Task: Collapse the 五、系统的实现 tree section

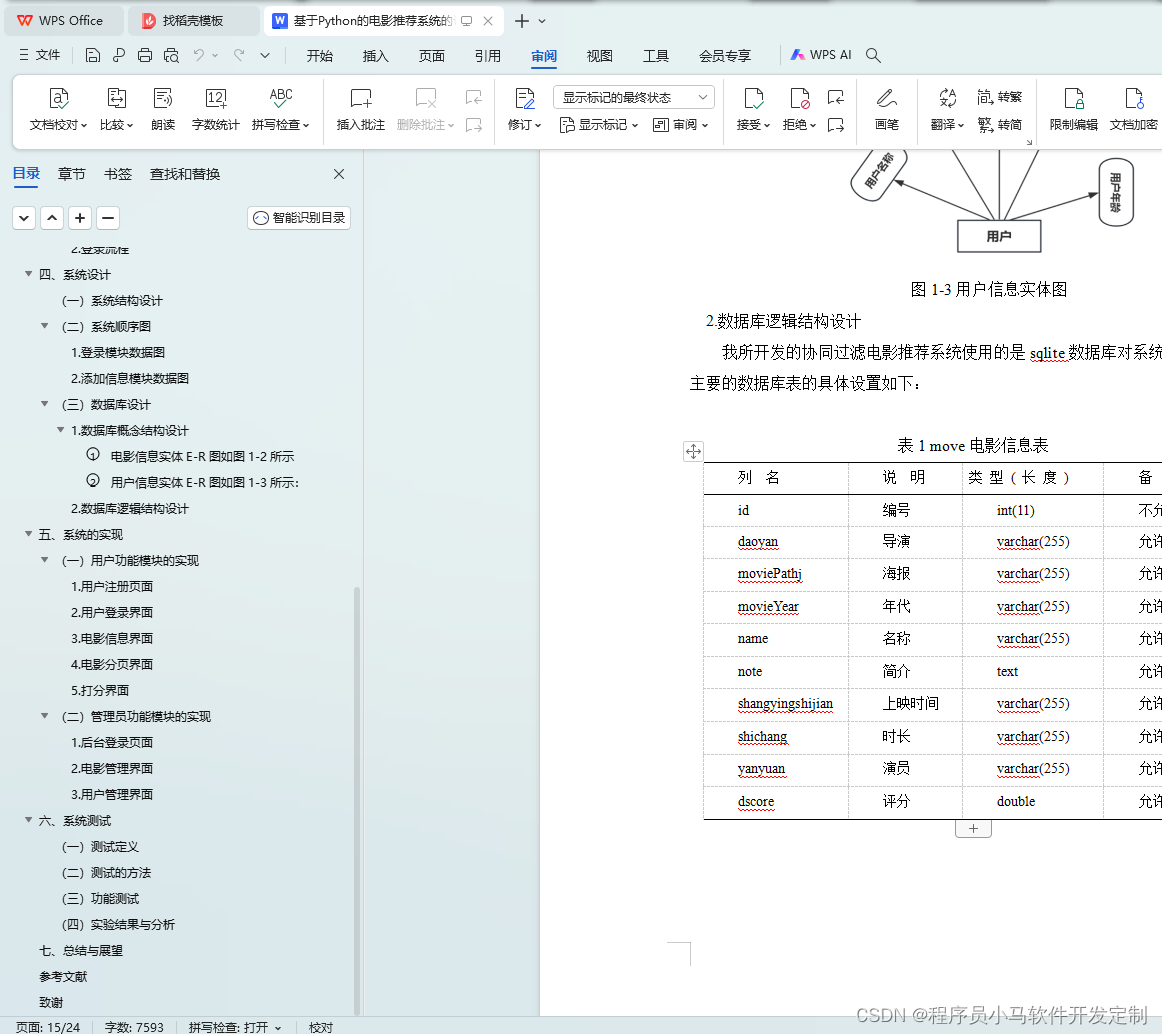Action: coord(28,534)
